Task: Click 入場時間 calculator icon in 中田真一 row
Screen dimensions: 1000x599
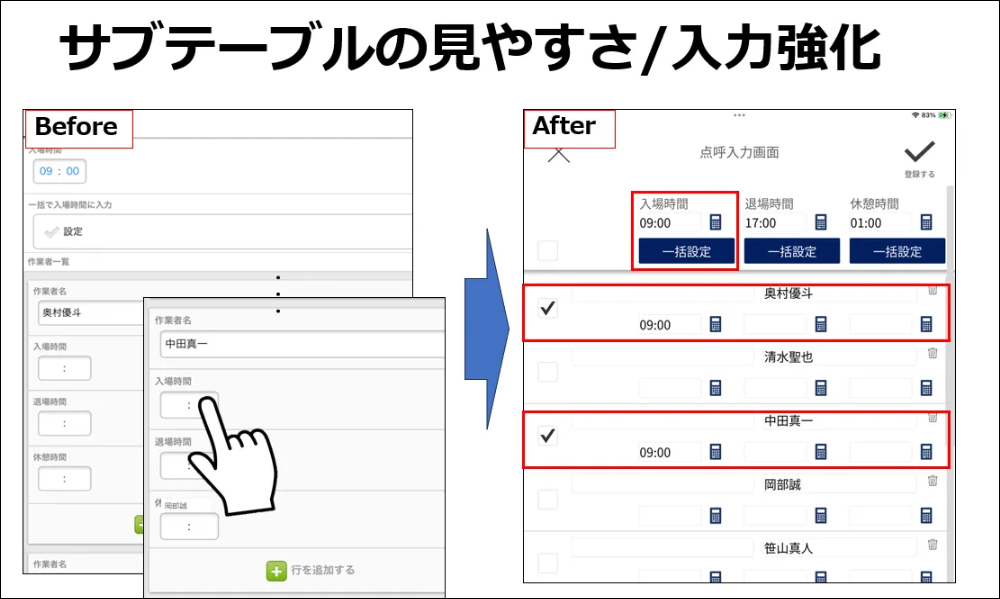Action: pyautogui.click(x=716, y=452)
